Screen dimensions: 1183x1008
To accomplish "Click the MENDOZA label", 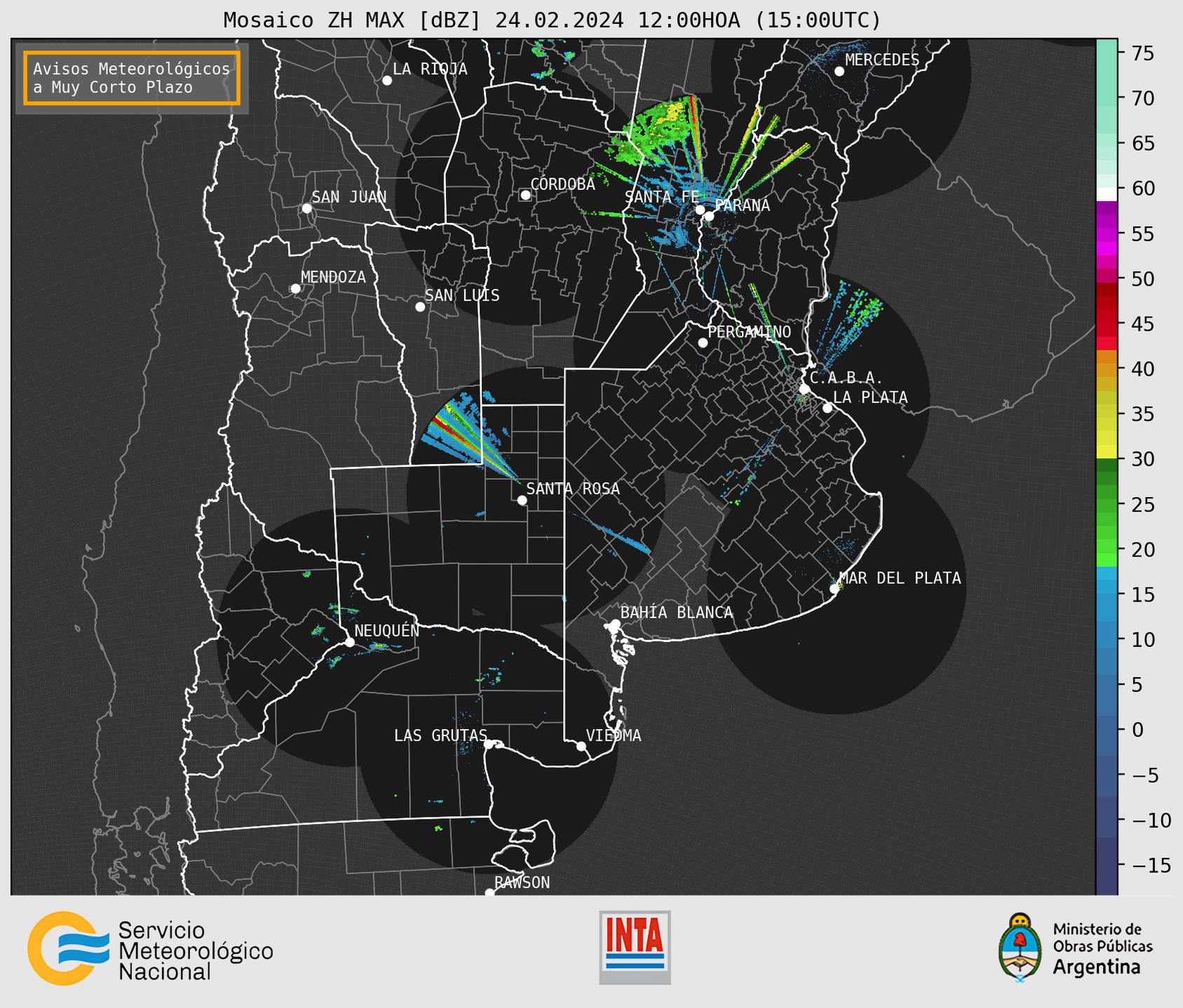I will (333, 278).
